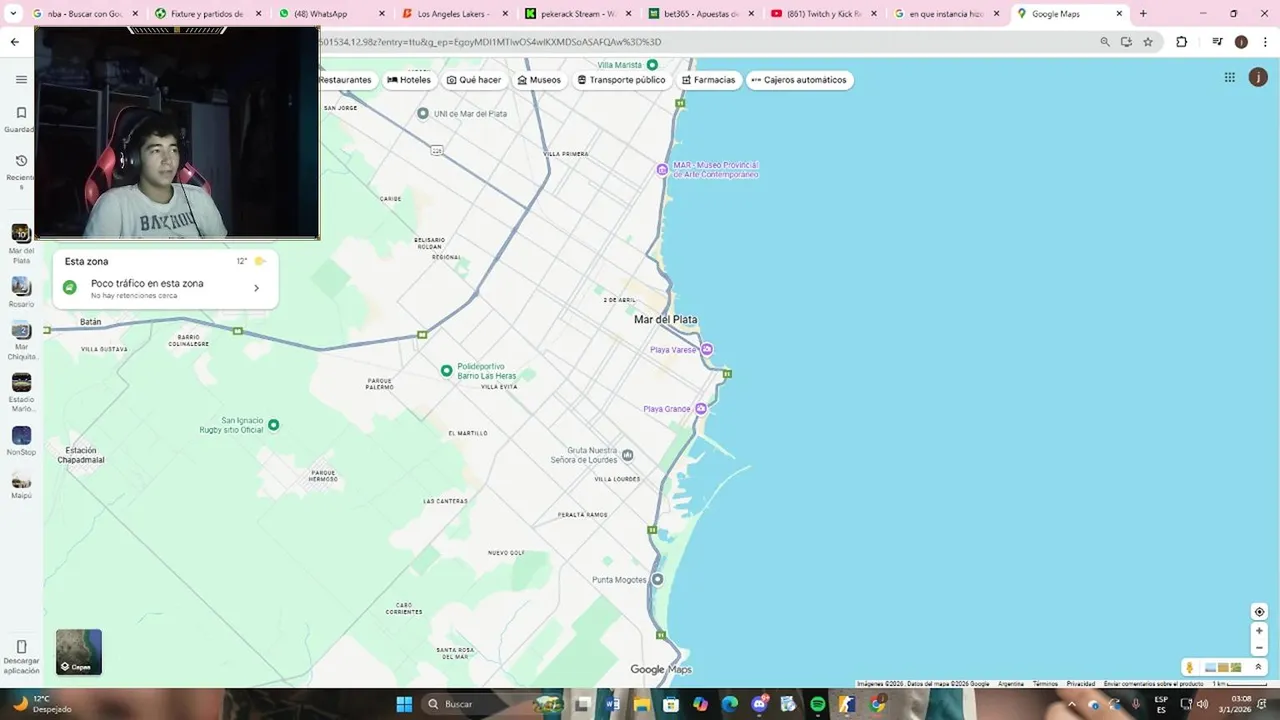1280x720 pixels.
Task: Open a new browser tab
Action: [1143, 14]
